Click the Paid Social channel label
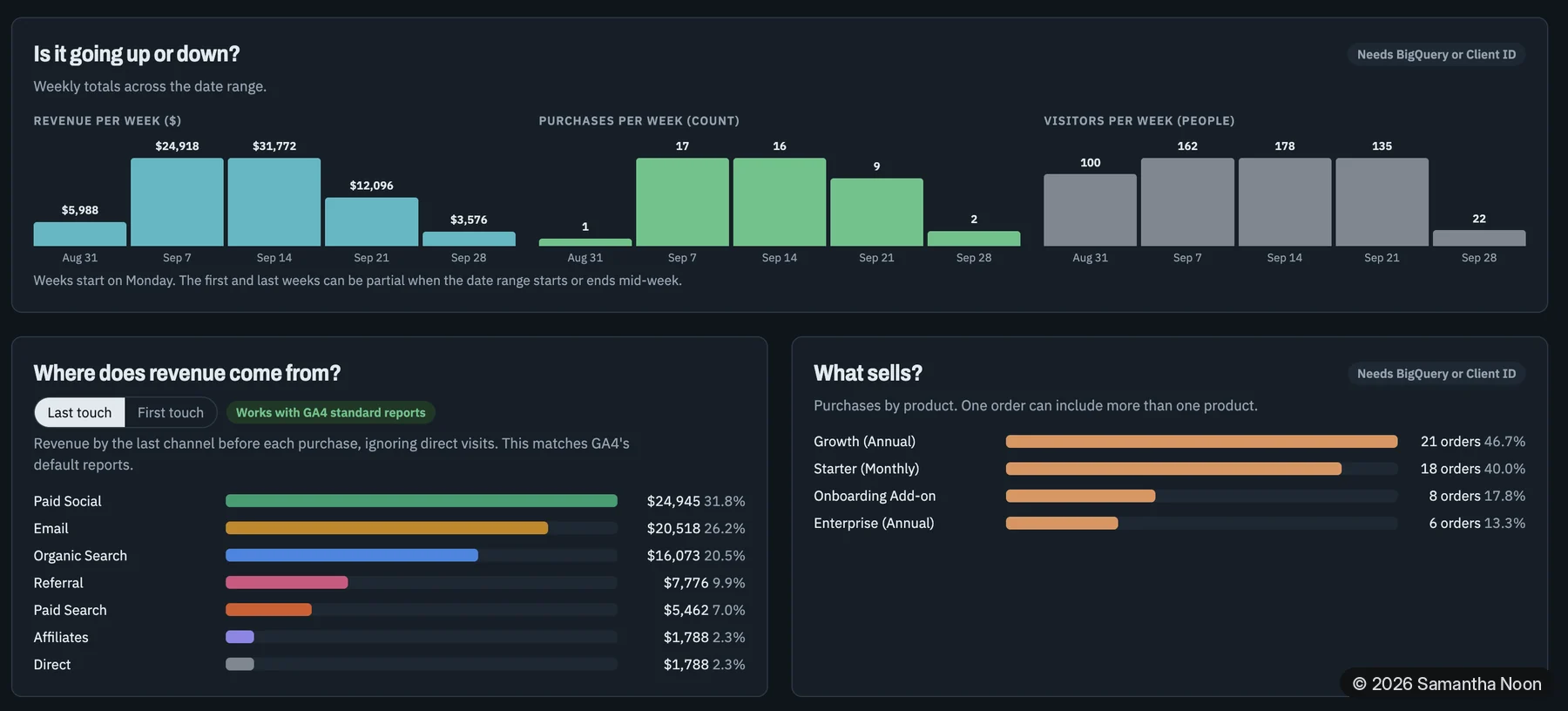This screenshot has height=711, width=1568. 67,501
